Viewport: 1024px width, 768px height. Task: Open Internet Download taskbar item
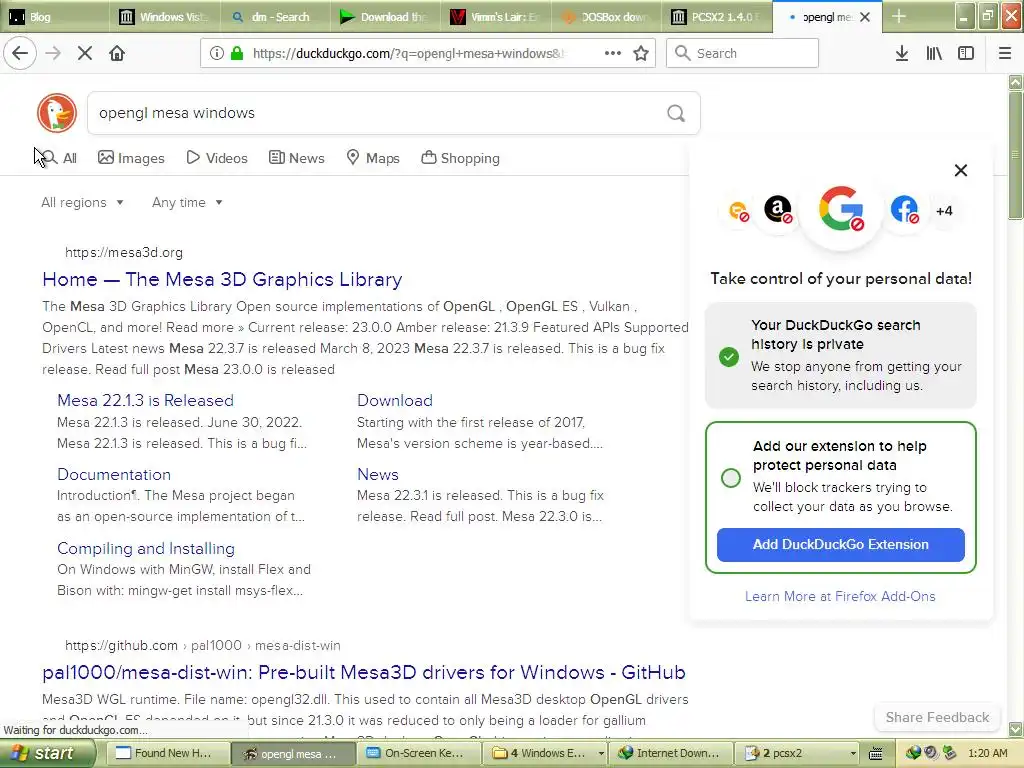coord(670,754)
